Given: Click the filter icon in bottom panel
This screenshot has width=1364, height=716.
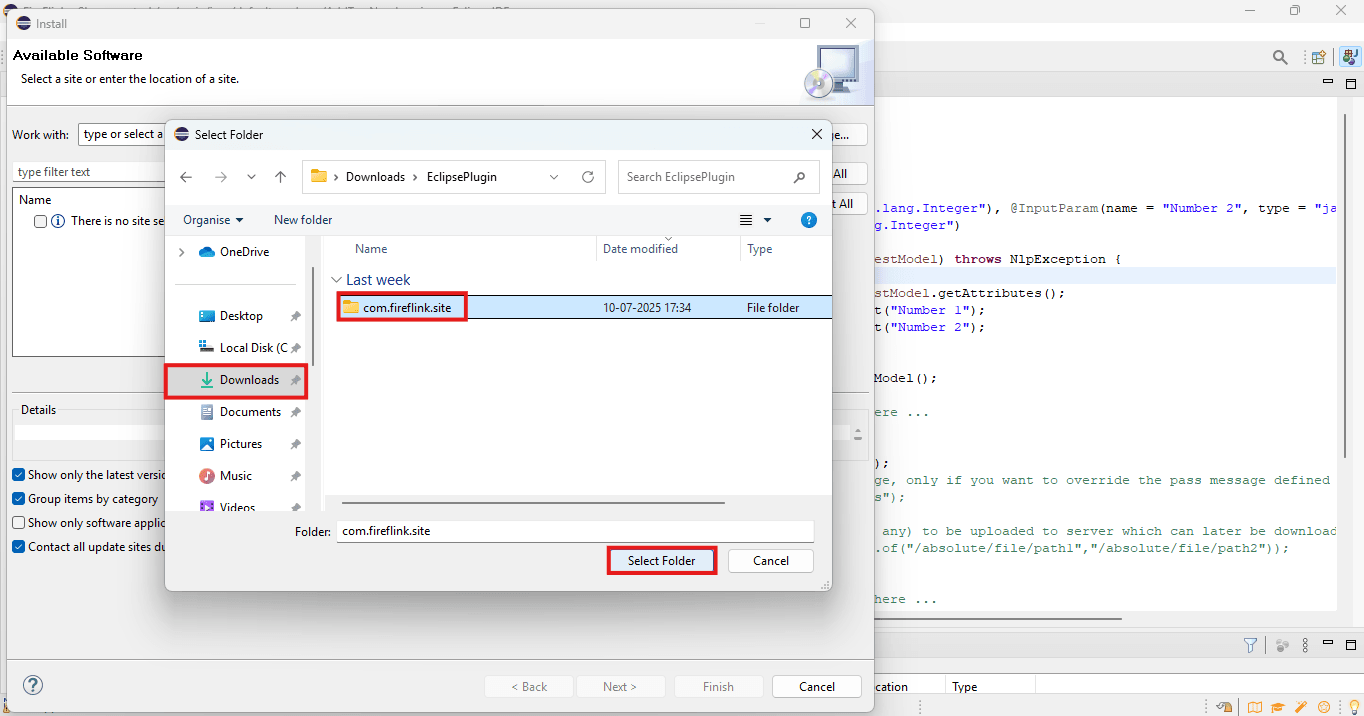Looking at the screenshot, I should tap(1250, 646).
